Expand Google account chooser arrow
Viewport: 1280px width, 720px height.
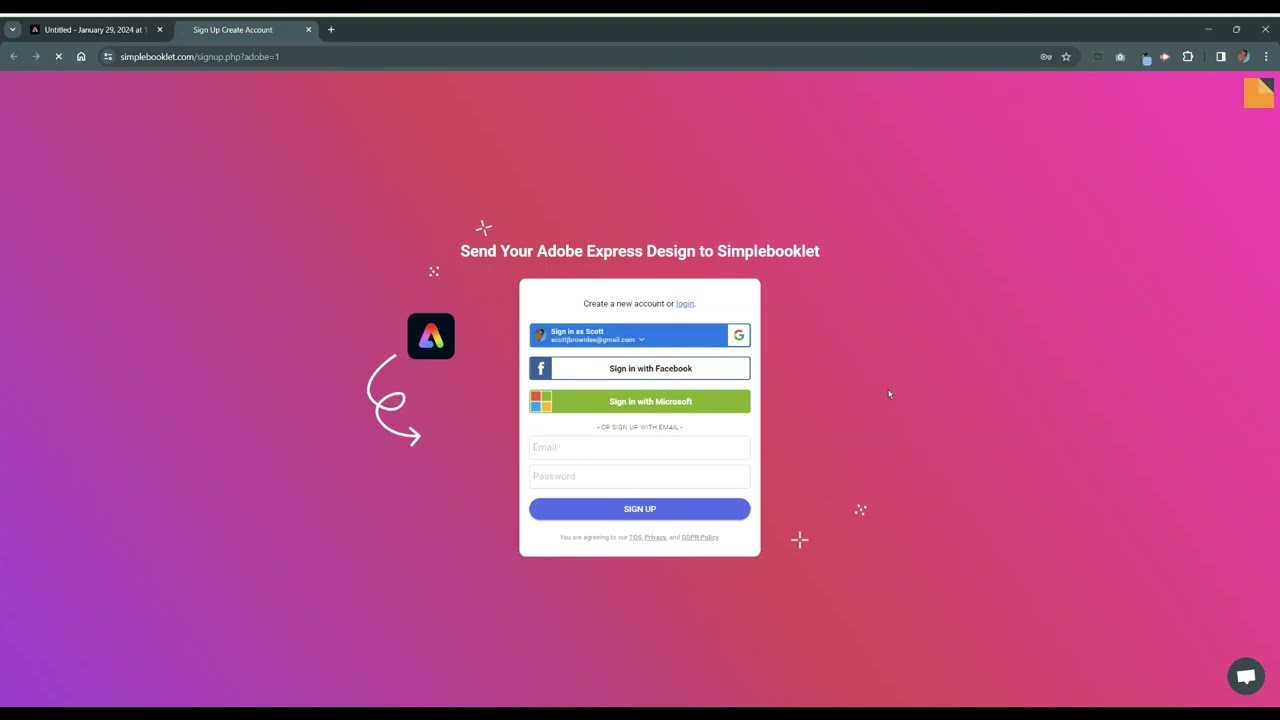[x=642, y=340]
